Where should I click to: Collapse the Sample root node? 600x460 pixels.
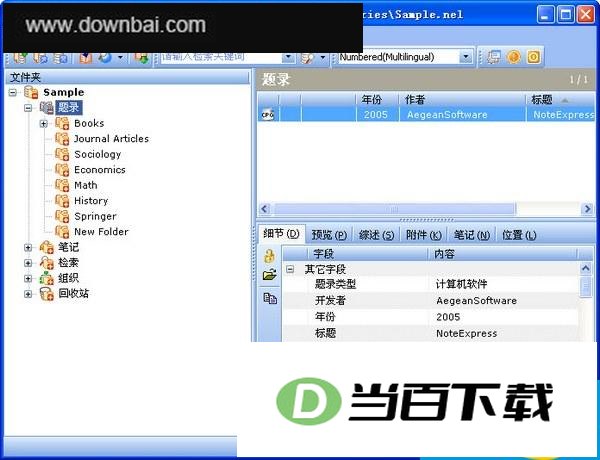[x=13, y=93]
